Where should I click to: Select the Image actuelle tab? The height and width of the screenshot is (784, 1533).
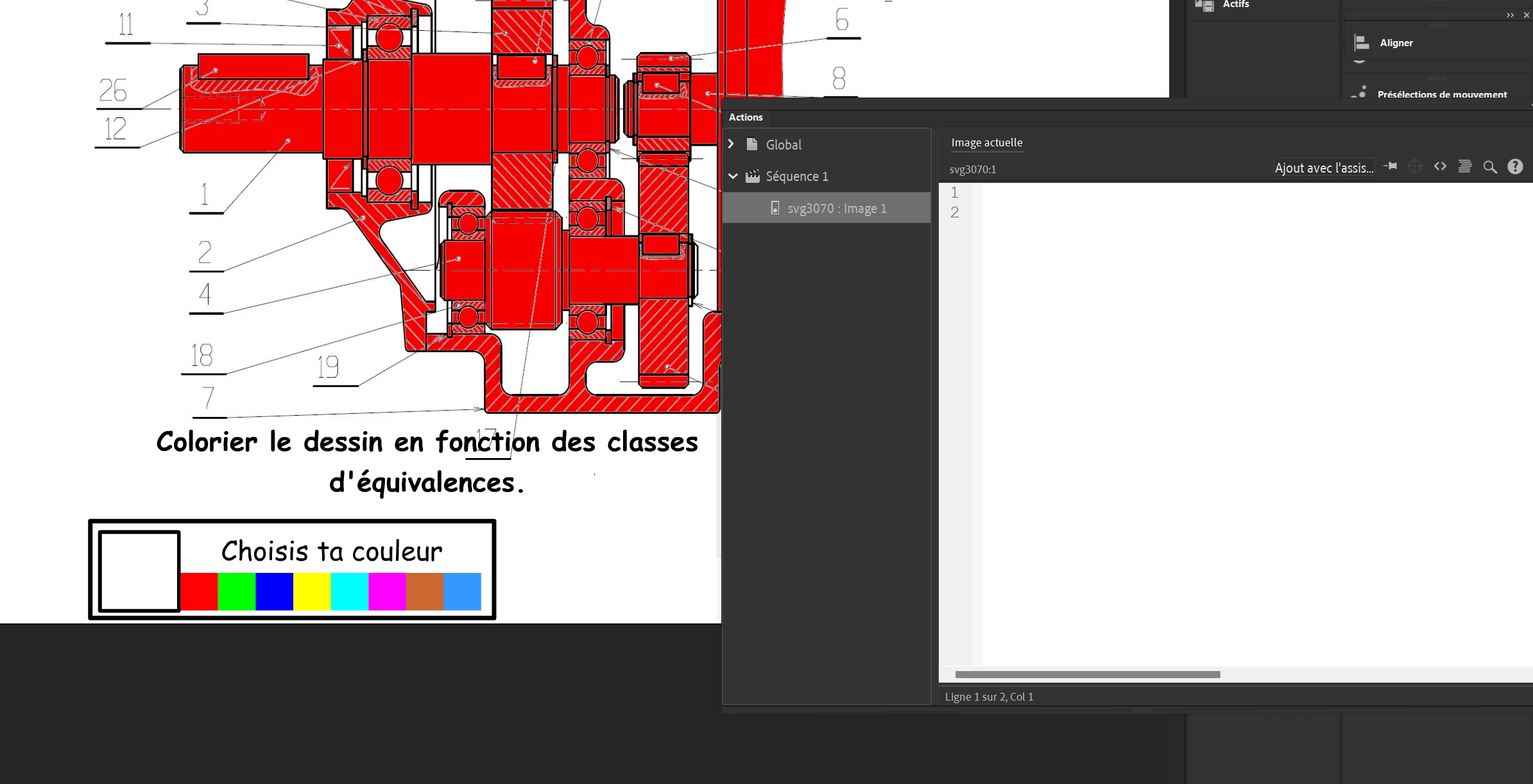coord(986,142)
